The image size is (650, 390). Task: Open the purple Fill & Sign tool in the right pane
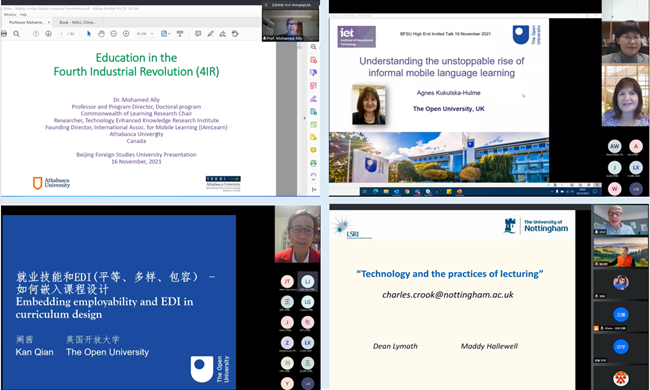313,99
